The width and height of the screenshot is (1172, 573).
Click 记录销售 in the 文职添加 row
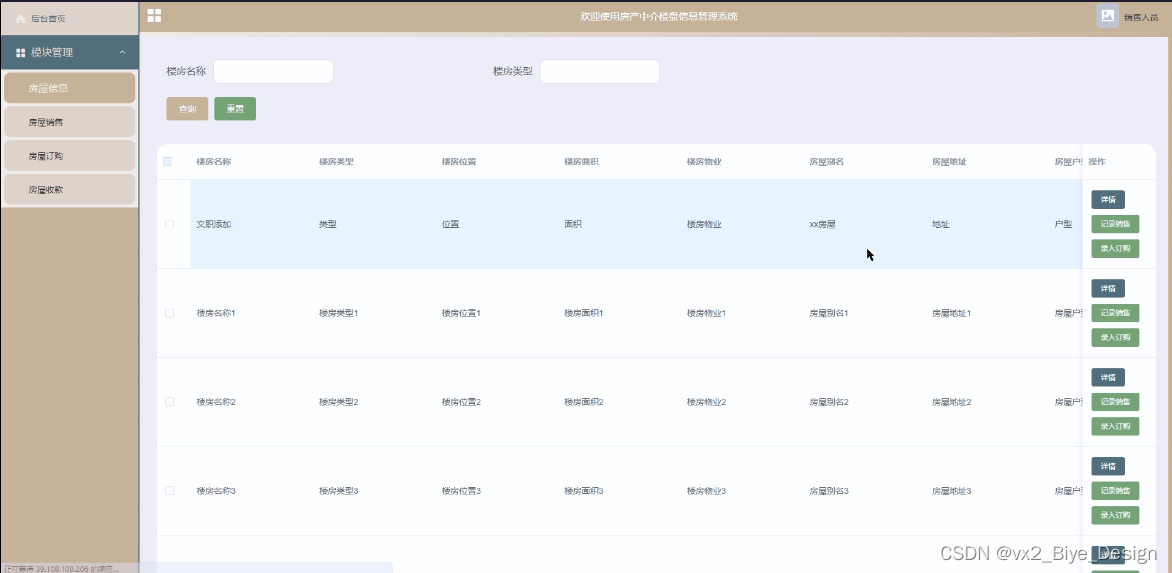tap(1115, 224)
